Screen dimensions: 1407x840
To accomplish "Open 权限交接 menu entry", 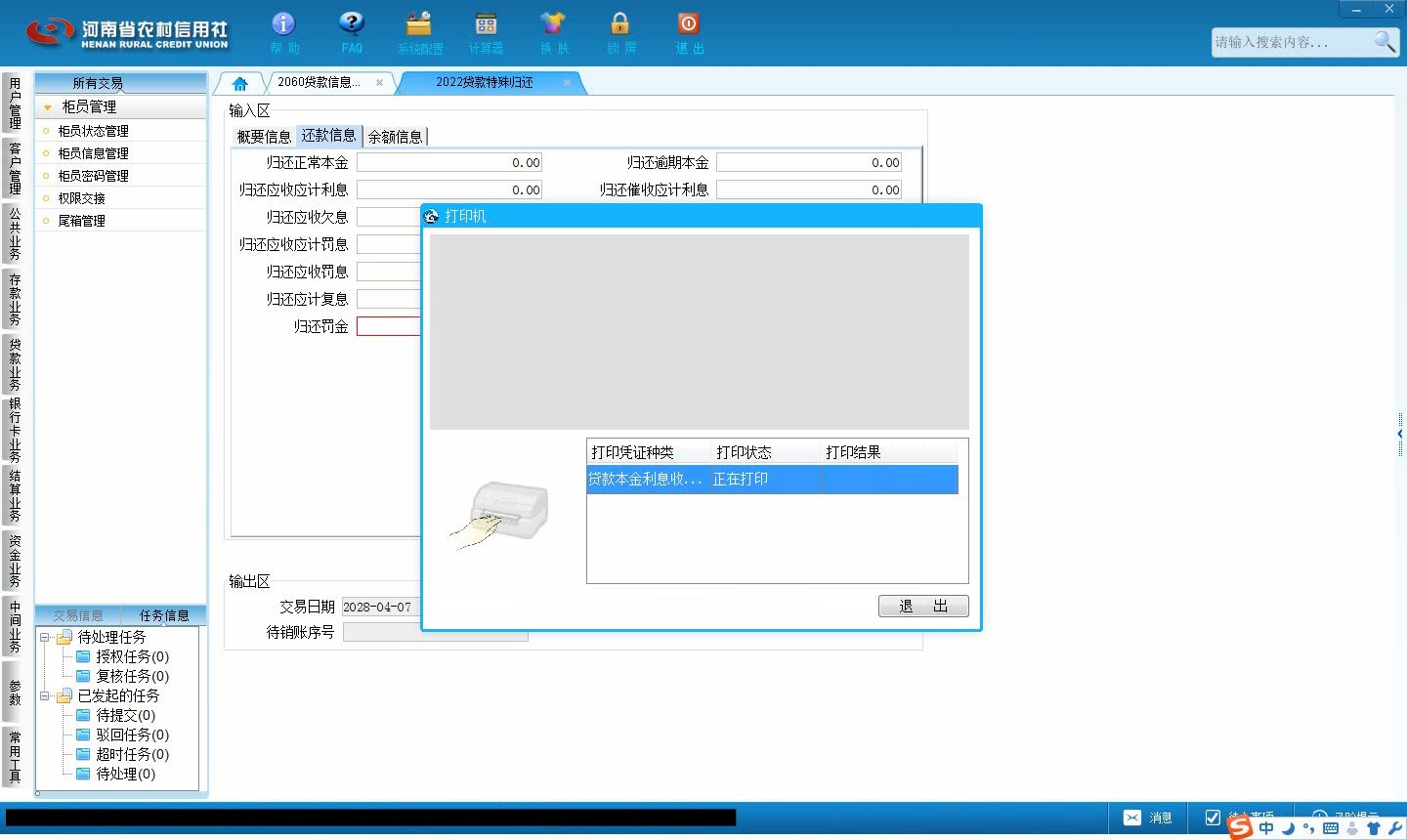I will tap(81, 198).
